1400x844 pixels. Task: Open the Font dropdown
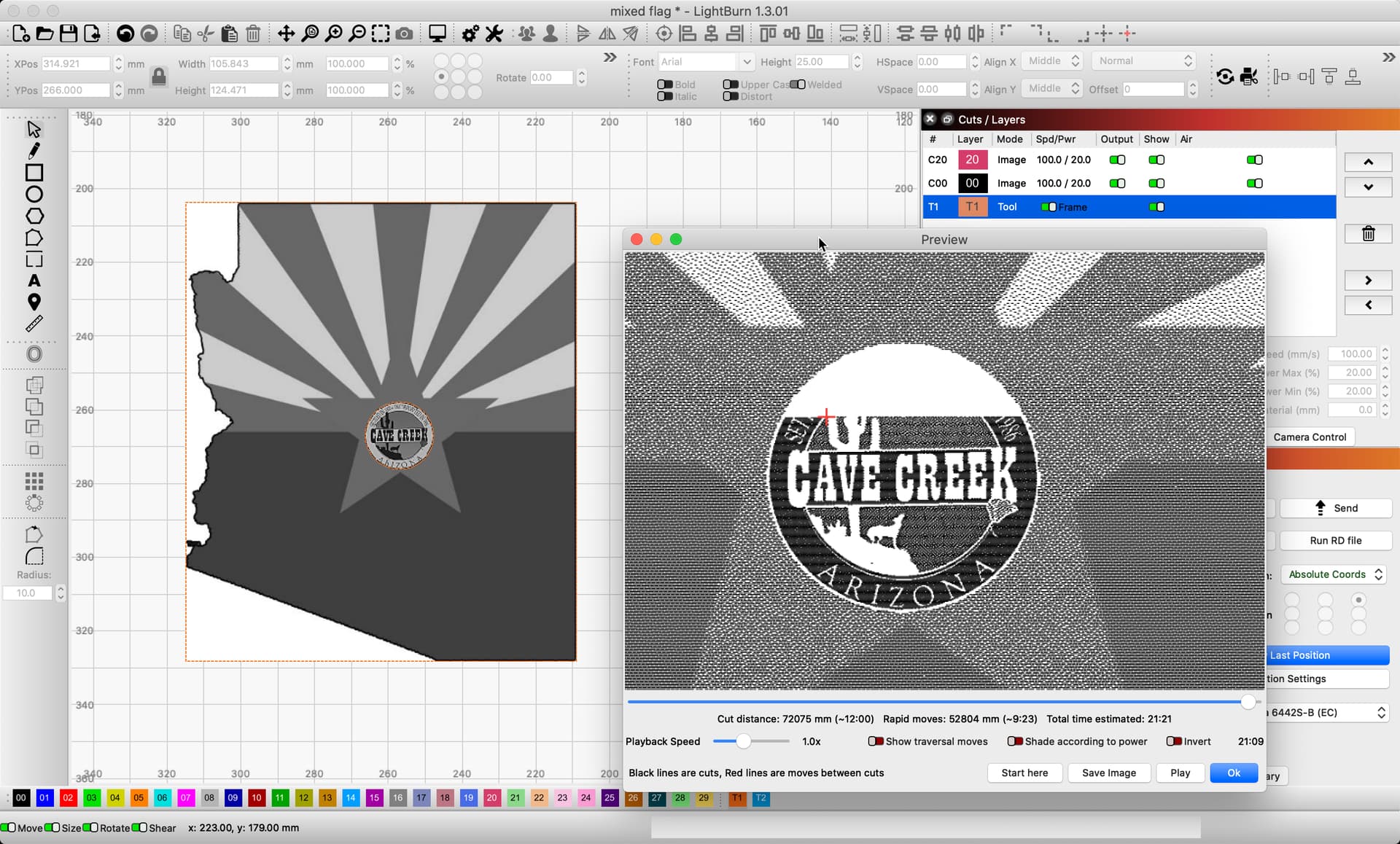coord(706,62)
